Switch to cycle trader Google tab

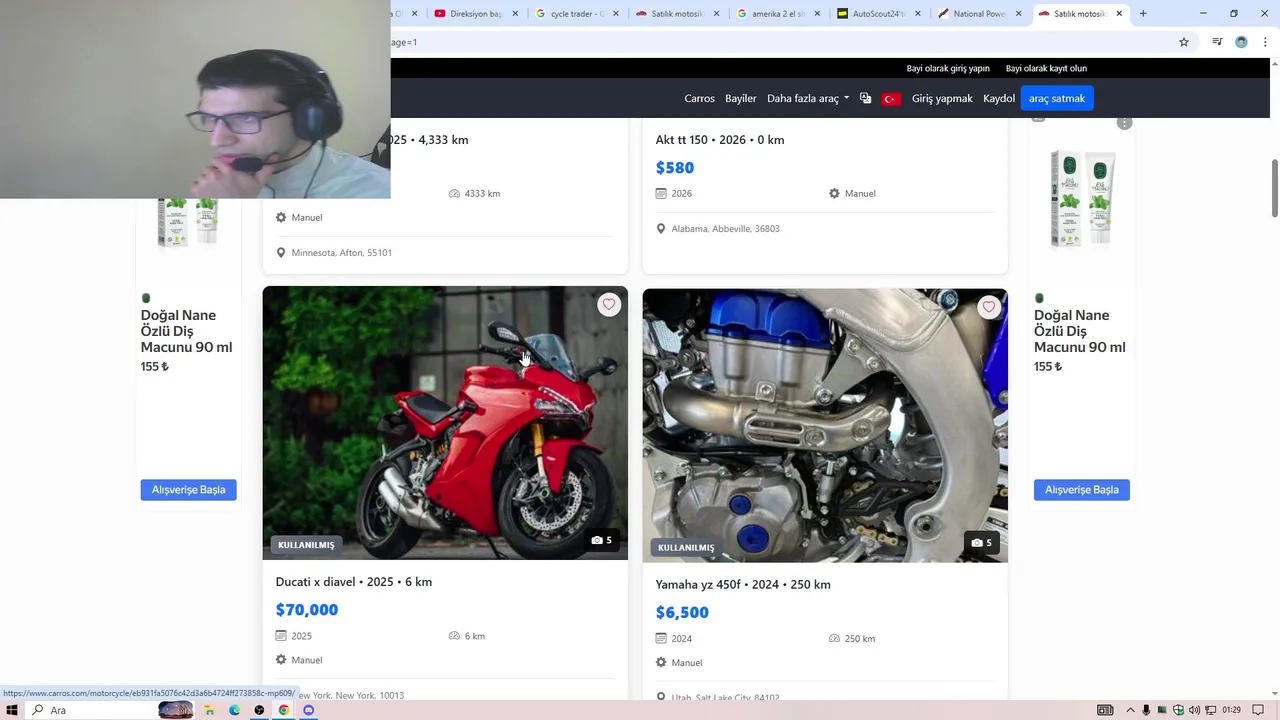[569, 14]
